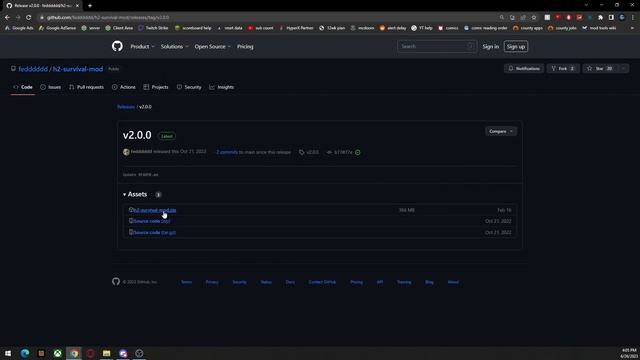Viewport: 640px width, 360px height.
Task: Download Source code (tar.gz)
Action: click(155, 233)
